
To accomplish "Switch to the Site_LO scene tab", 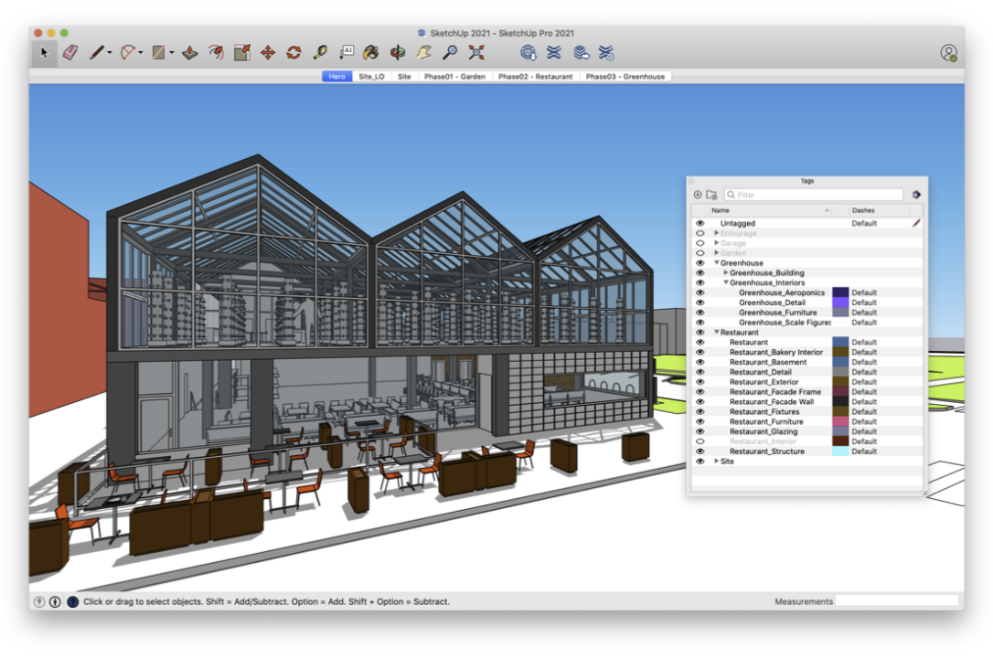I will click(371, 76).
